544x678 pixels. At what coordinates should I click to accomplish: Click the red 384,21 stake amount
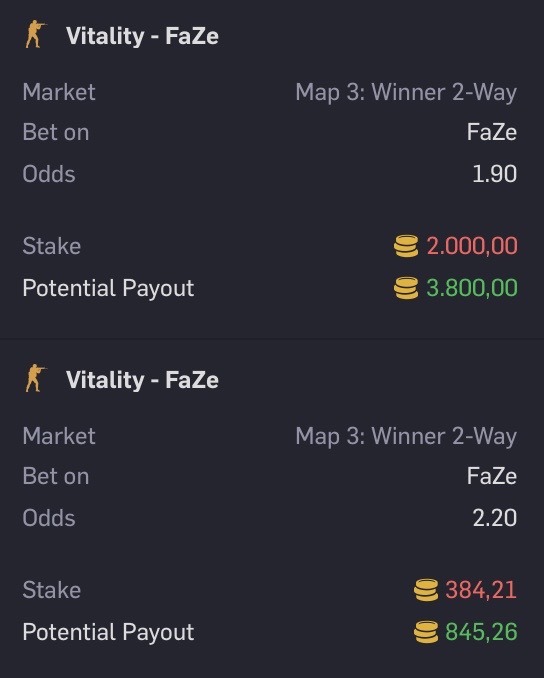tap(481, 590)
